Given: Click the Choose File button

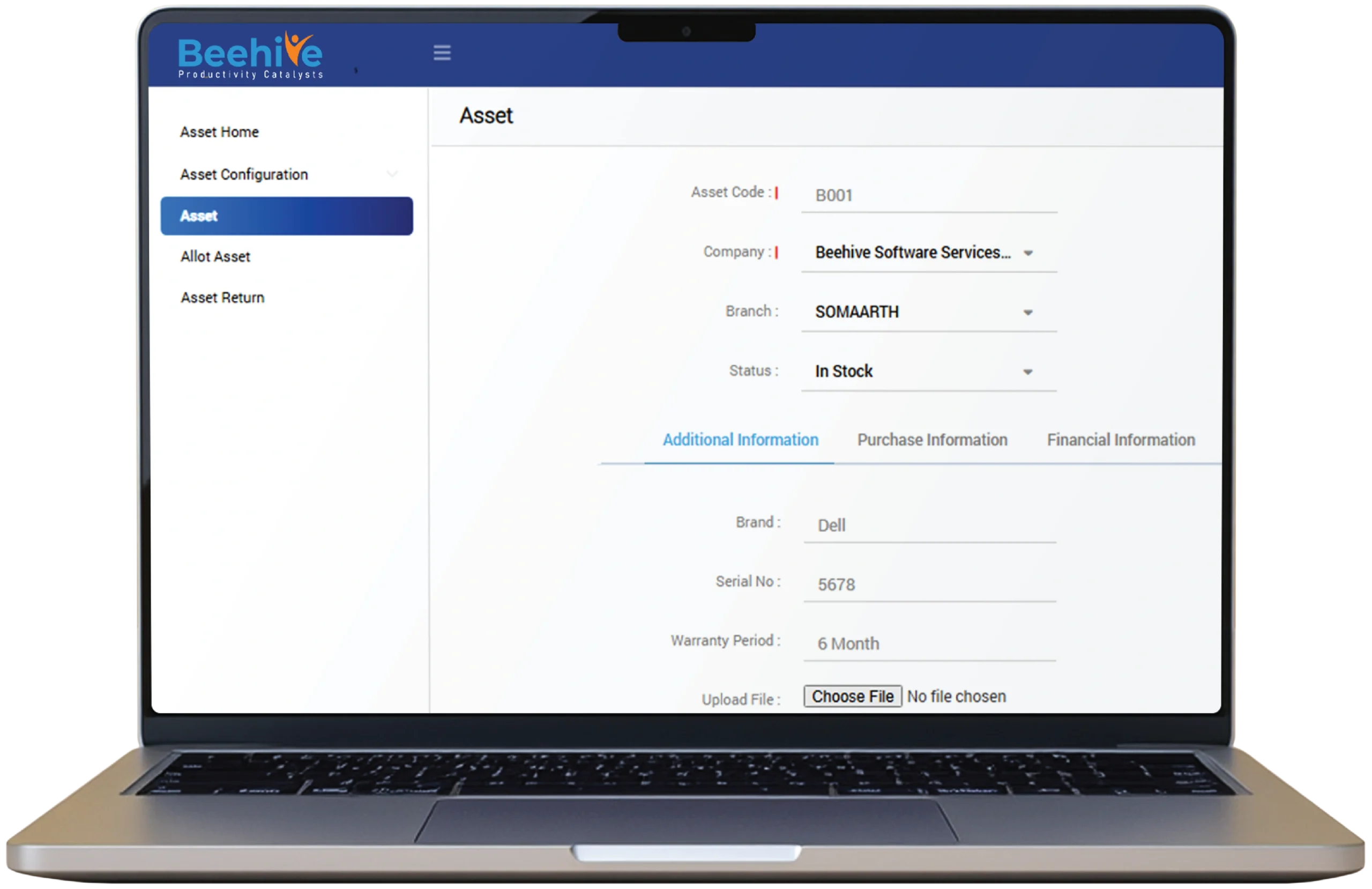Looking at the screenshot, I should coord(853,697).
